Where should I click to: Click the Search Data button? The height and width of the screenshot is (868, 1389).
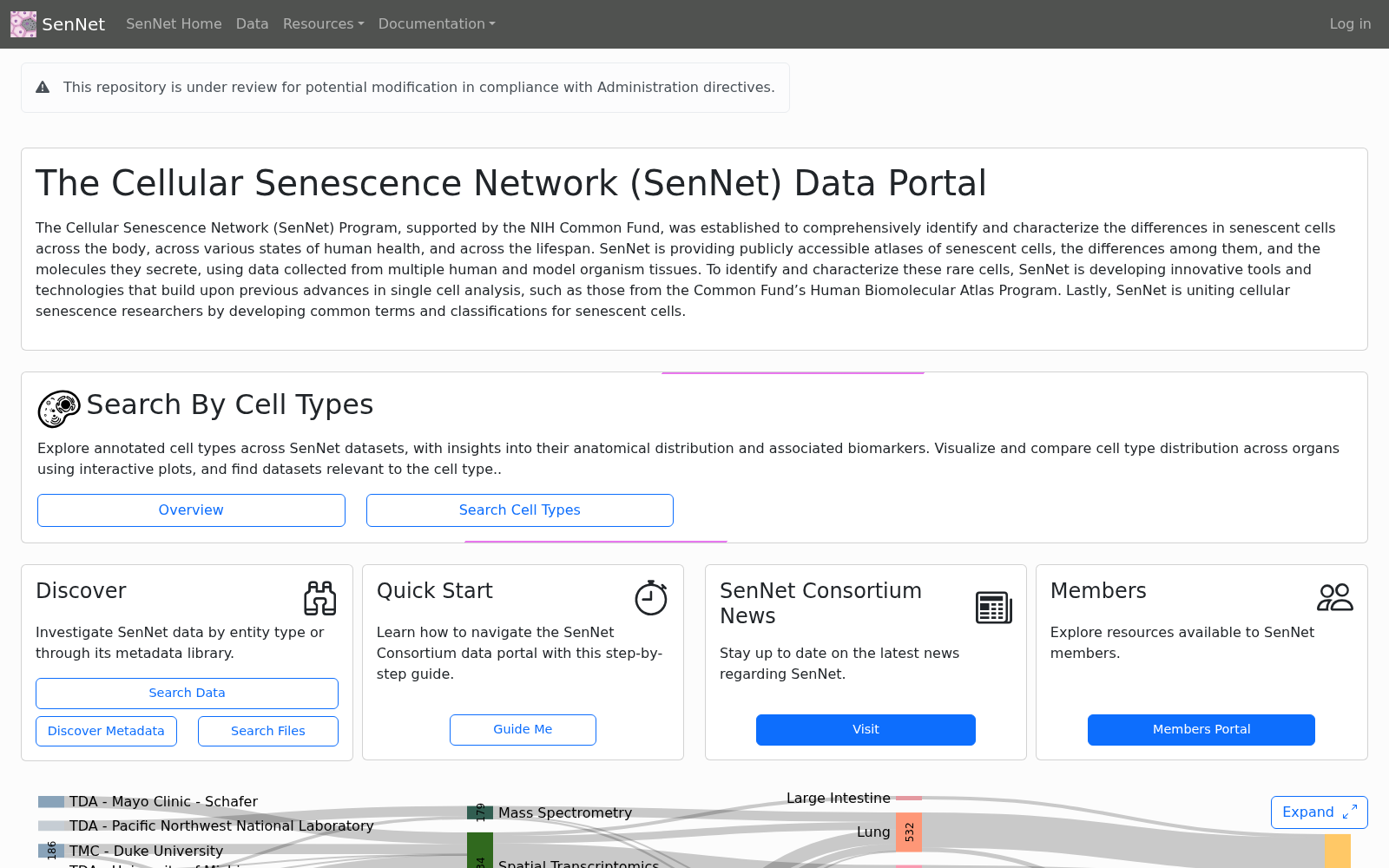pos(187,694)
